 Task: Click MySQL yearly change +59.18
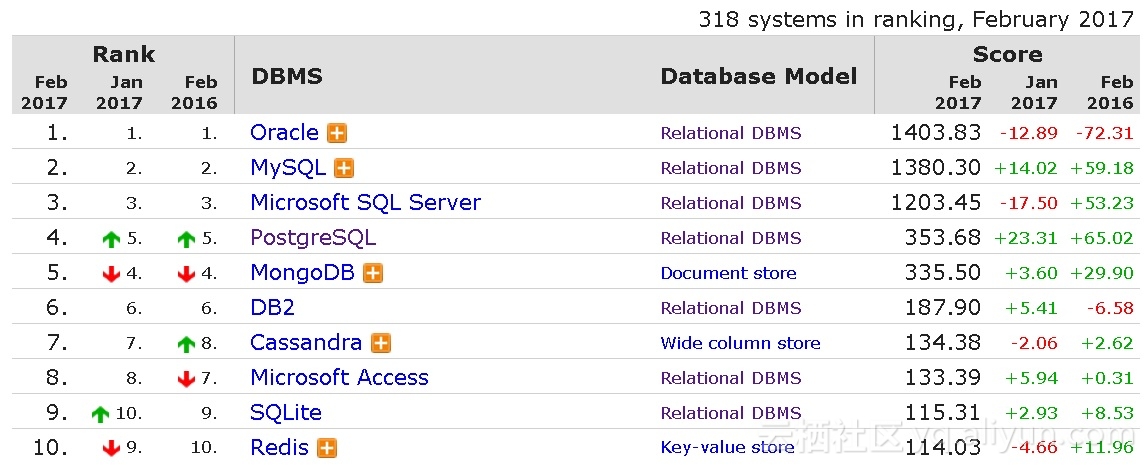1102,168
